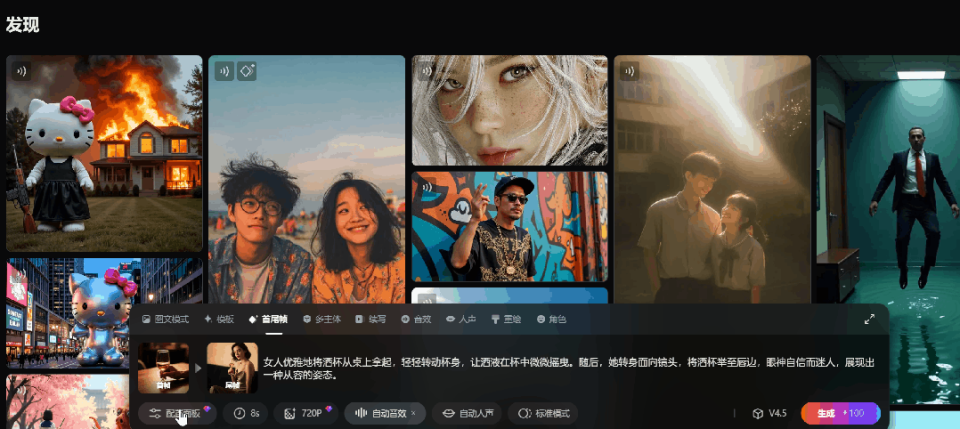Open the 多主体 tab
This screenshot has width=960, height=429.
(x=321, y=319)
